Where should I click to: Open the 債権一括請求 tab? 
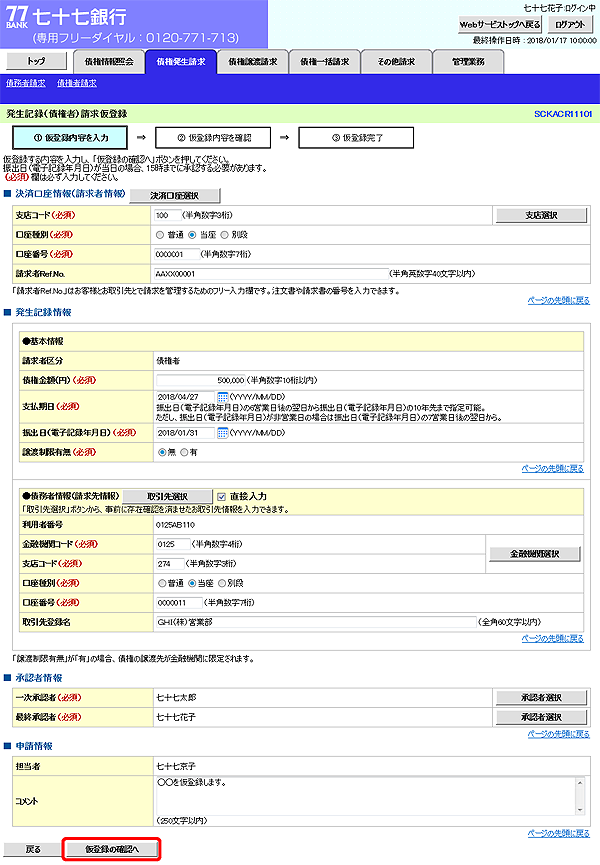(x=324, y=62)
